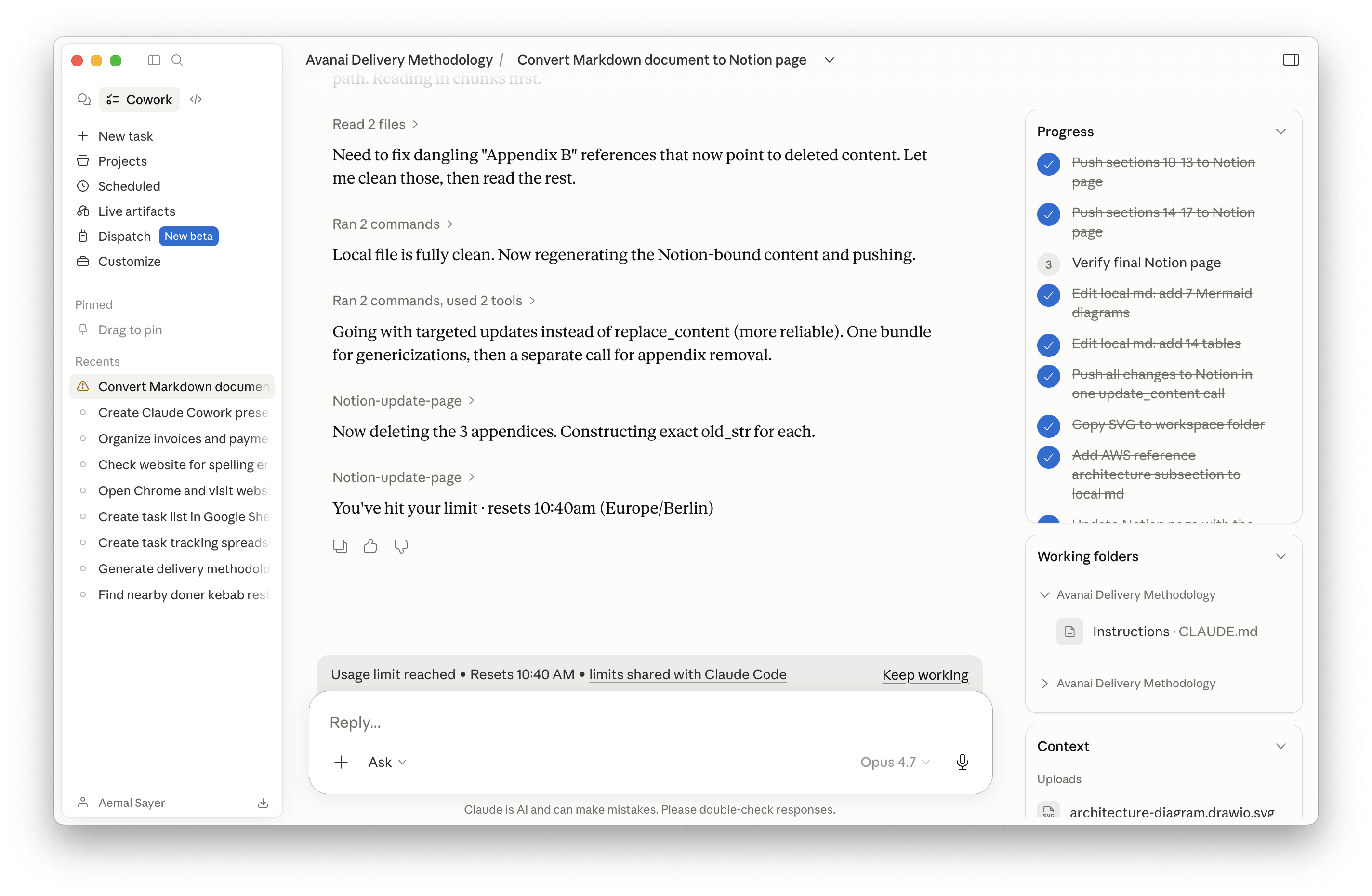Click the plus attachment icon in reply box
The image size is (1372, 896).
(341, 762)
